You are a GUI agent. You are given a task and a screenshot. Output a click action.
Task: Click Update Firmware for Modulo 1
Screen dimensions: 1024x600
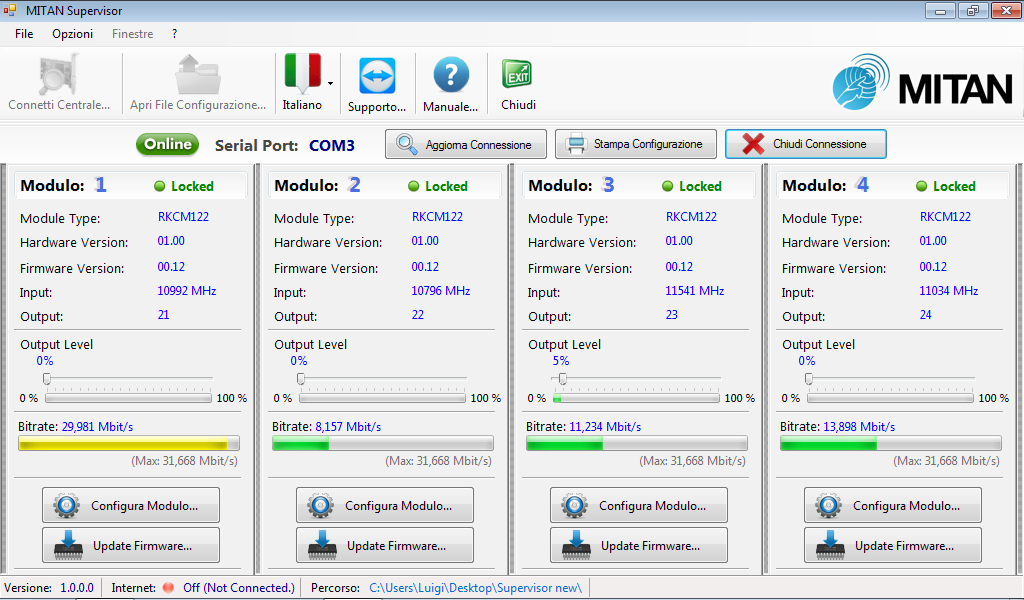[131, 545]
